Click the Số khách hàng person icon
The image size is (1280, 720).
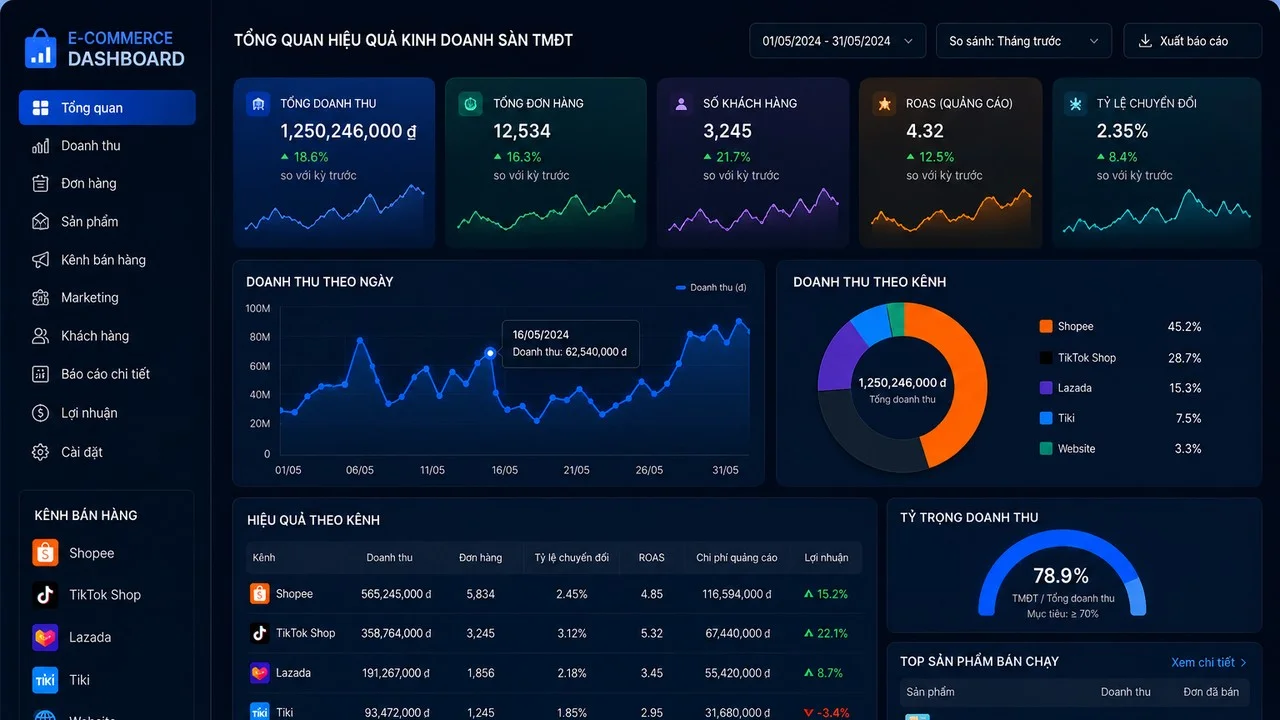pos(682,104)
